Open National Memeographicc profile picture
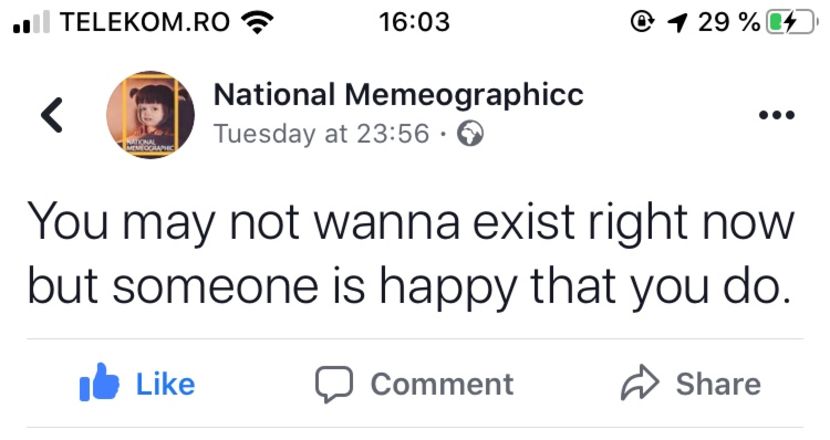Image resolution: width=830 pixels, height=440 pixels. [x=150, y=115]
